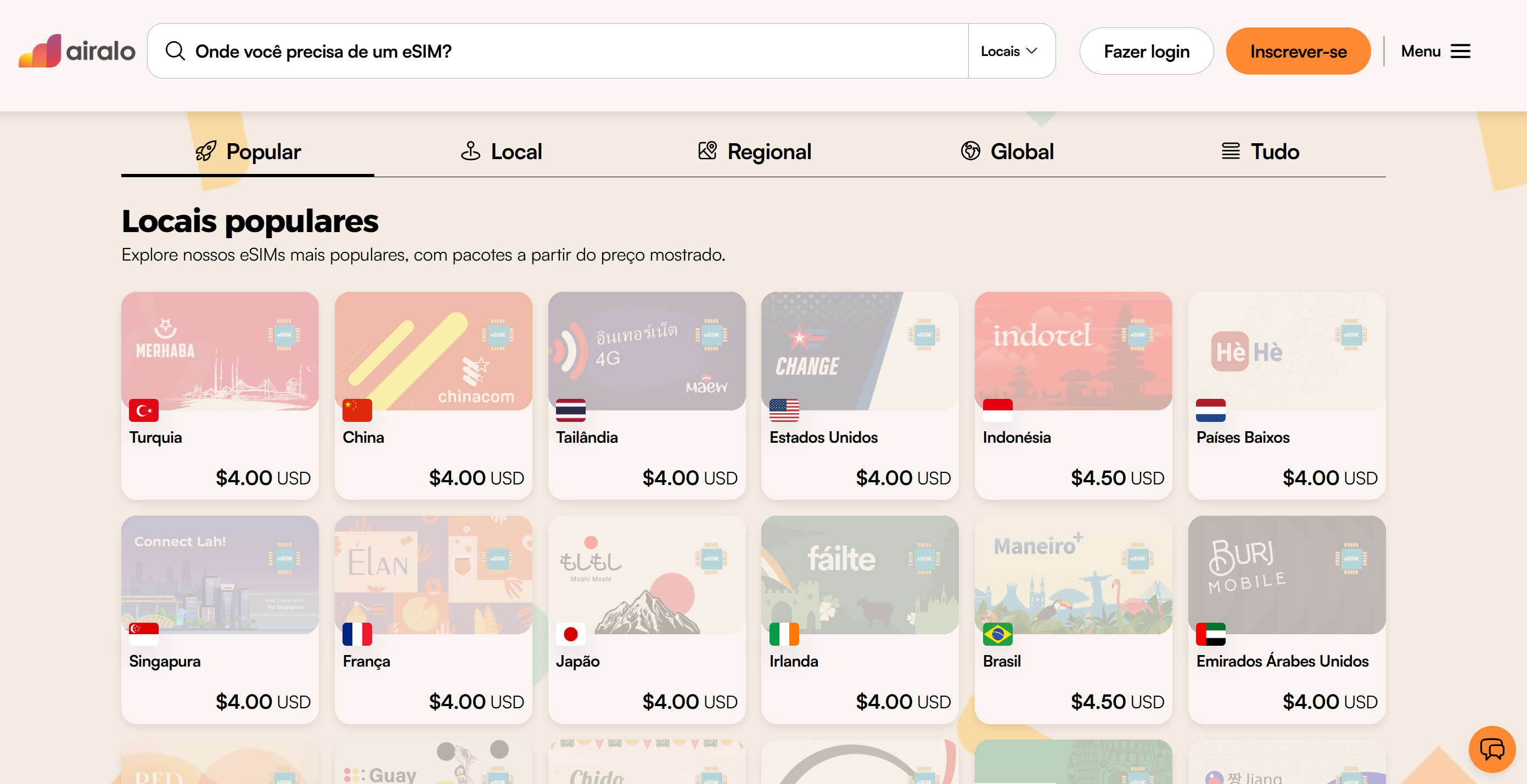Click the Brazil flag icon

(x=997, y=634)
